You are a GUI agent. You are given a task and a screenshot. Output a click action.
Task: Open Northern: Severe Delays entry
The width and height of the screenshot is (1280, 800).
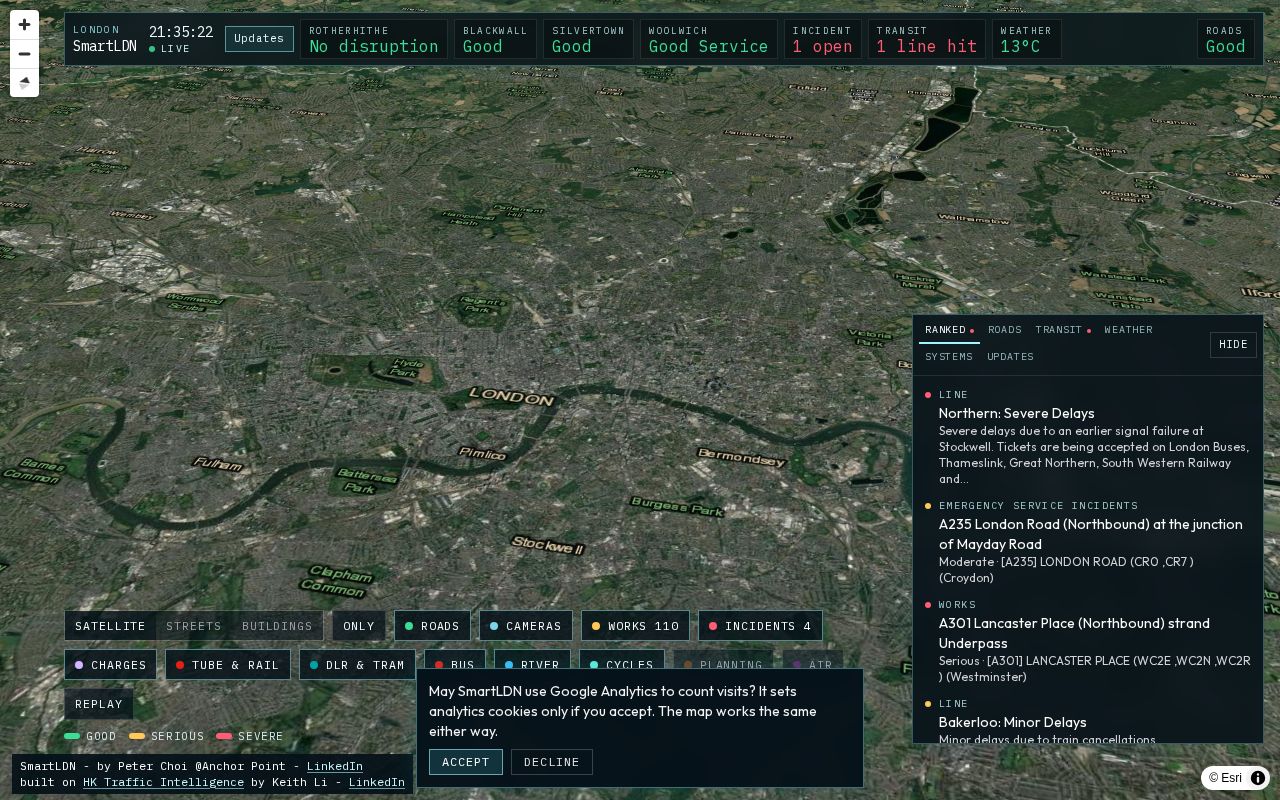click(x=1088, y=438)
